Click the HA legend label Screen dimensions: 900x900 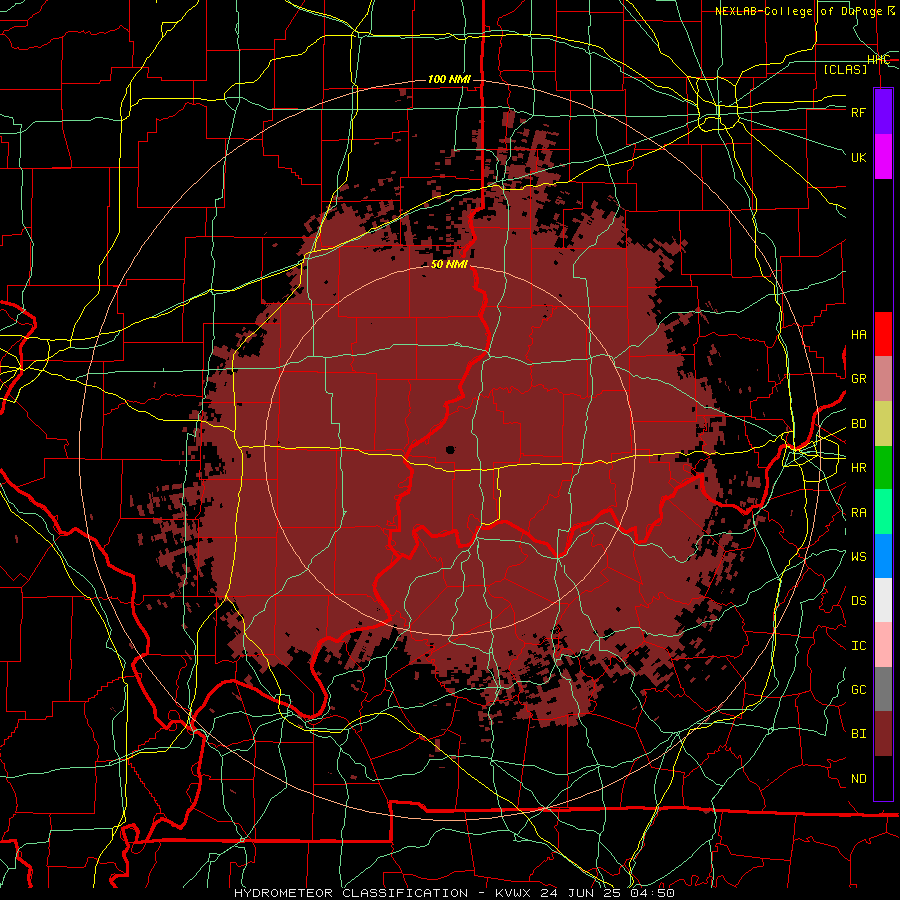[x=858, y=334]
